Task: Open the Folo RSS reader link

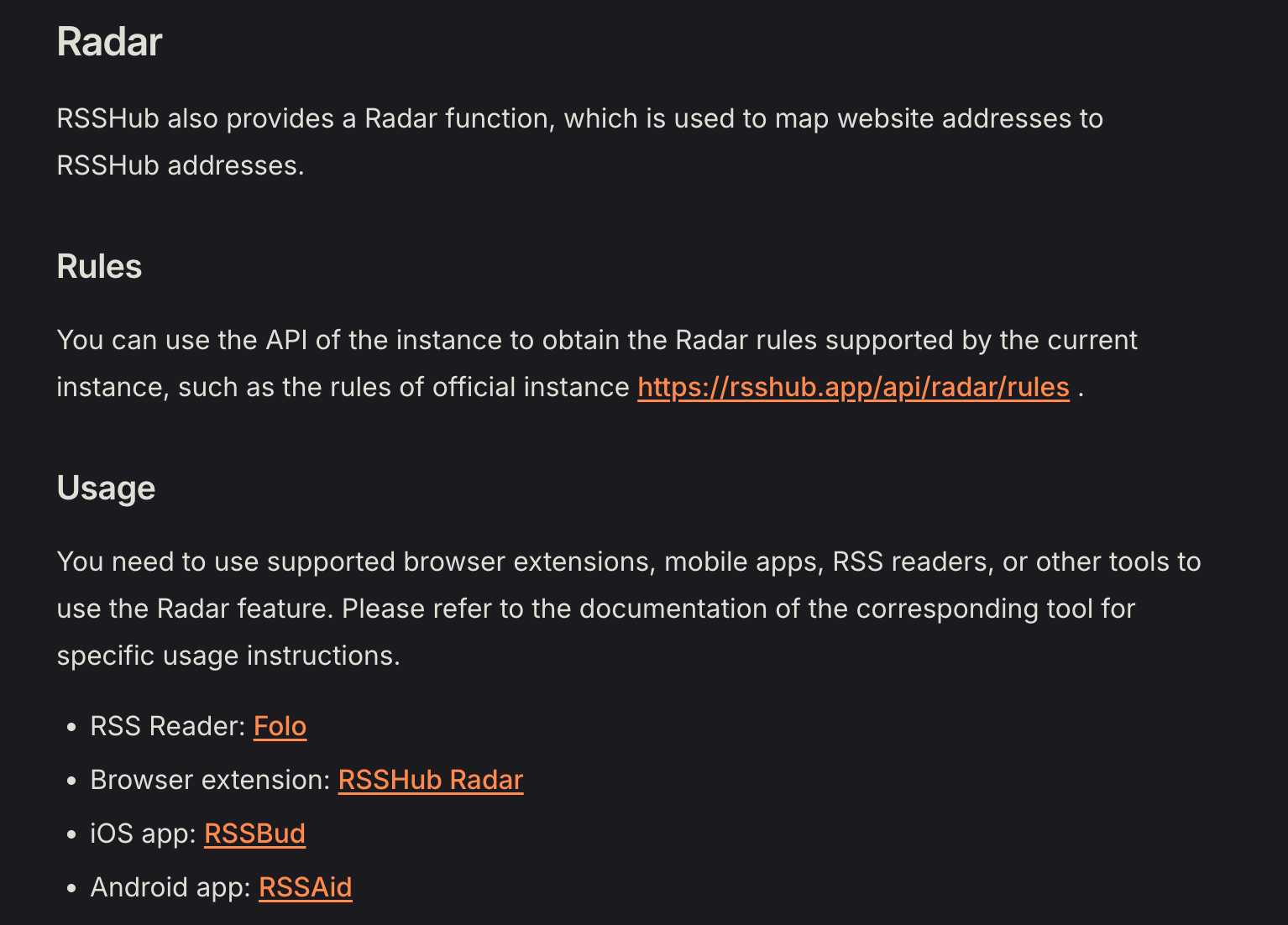Action: tap(280, 726)
